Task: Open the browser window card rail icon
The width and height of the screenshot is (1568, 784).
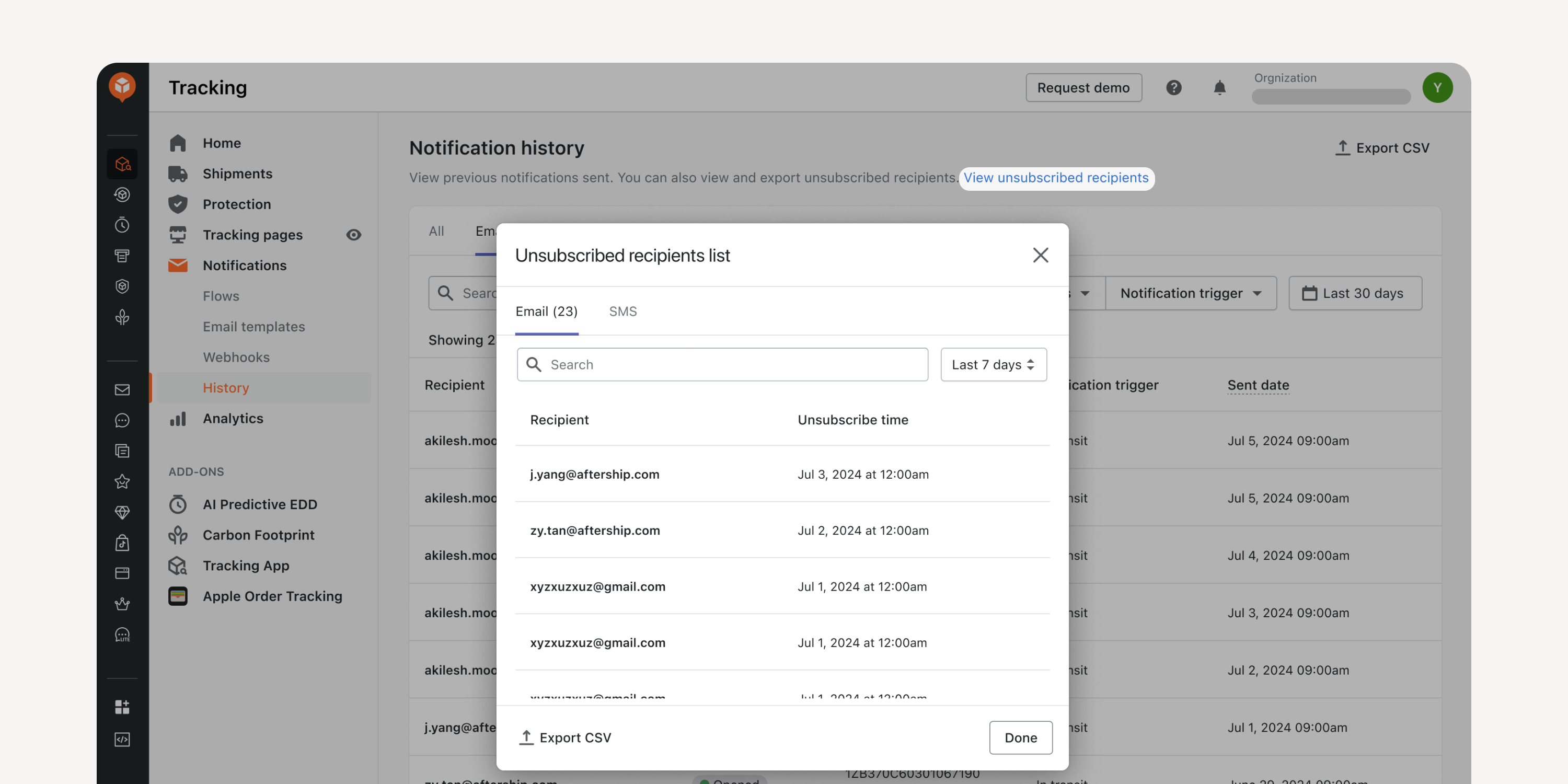Action: pos(122,573)
